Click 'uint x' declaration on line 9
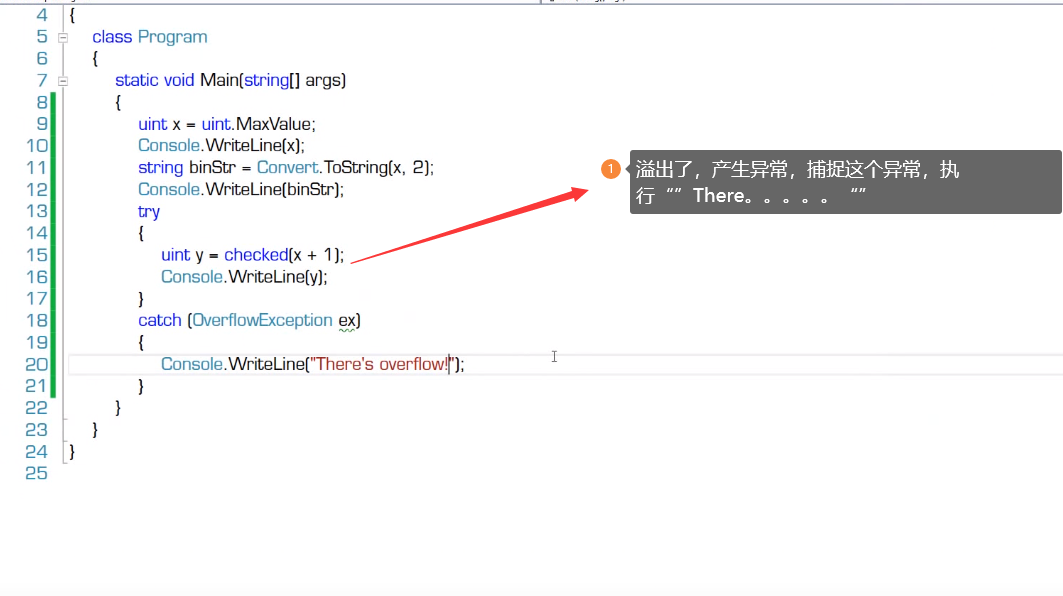1063x596 pixels. [159, 124]
